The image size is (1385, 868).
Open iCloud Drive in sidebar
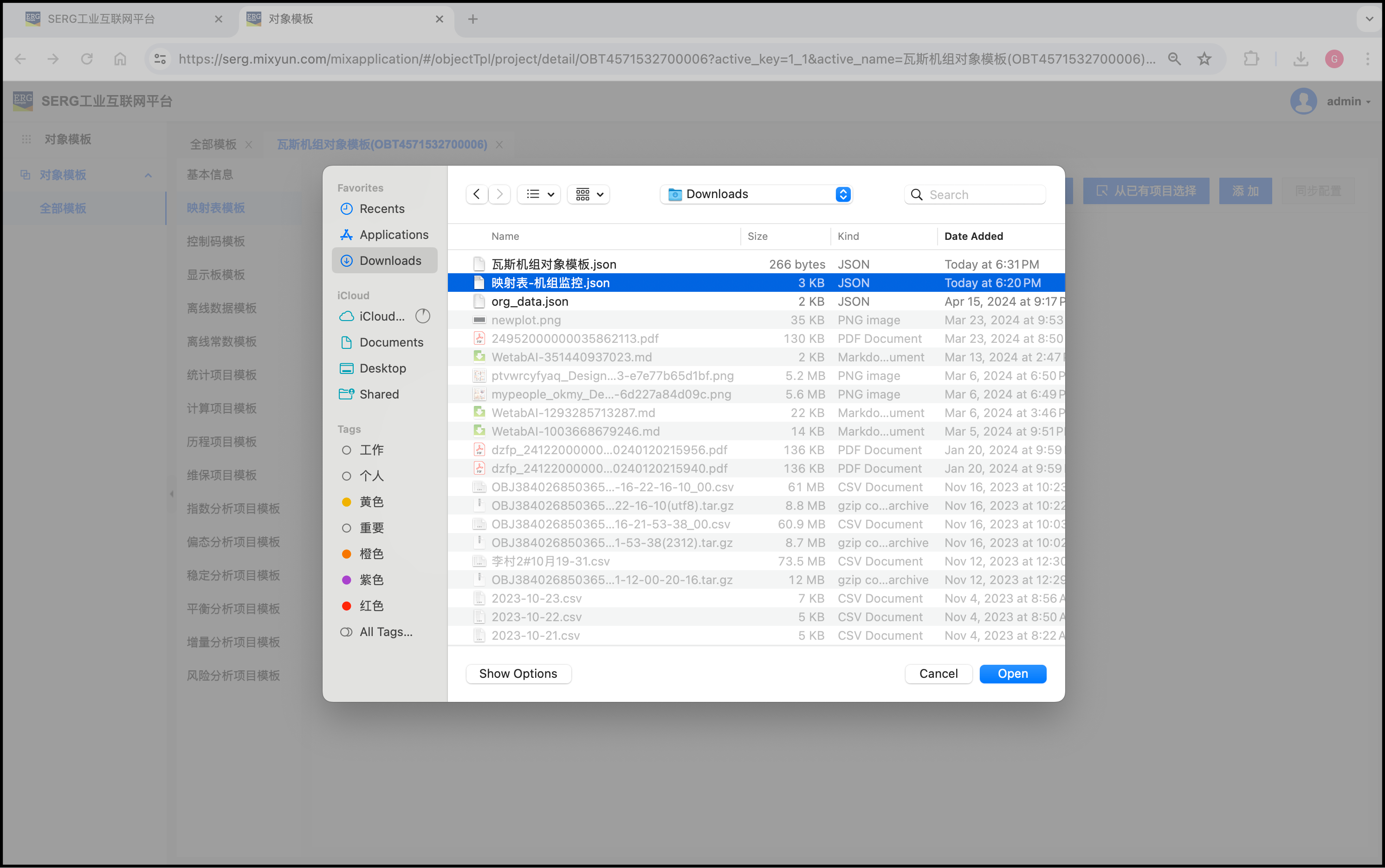point(381,316)
